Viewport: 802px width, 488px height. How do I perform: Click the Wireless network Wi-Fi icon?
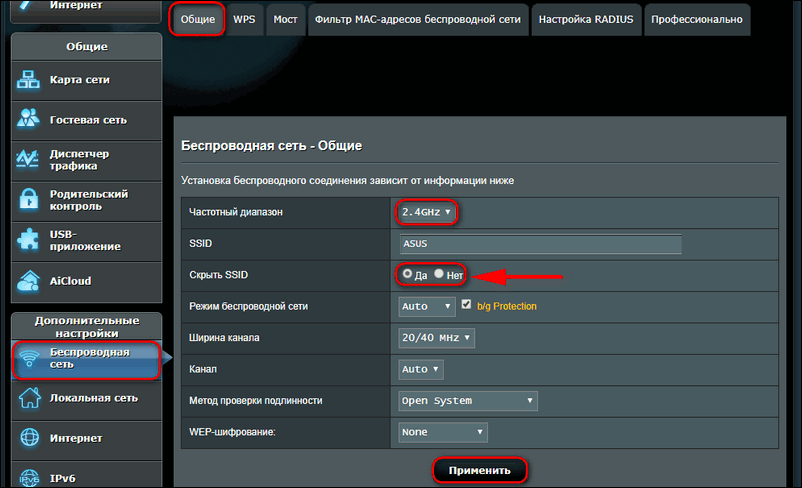point(30,358)
